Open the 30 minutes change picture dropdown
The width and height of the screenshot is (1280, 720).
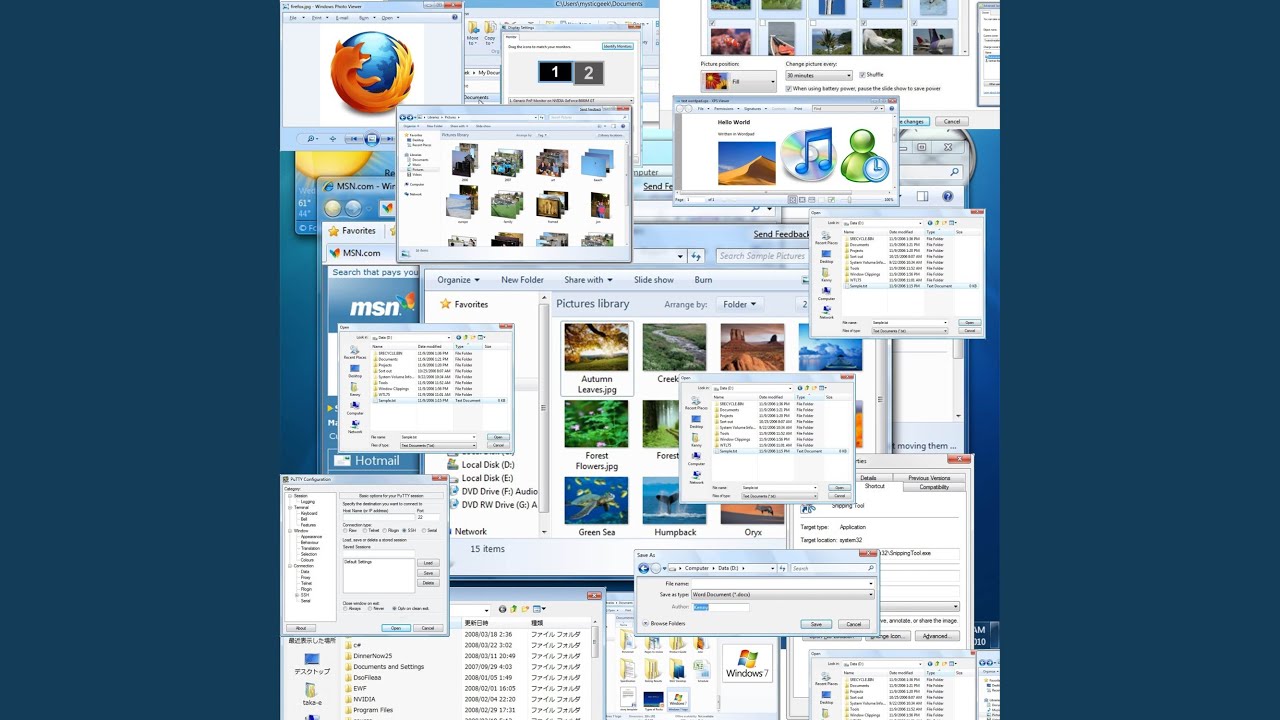(x=819, y=75)
